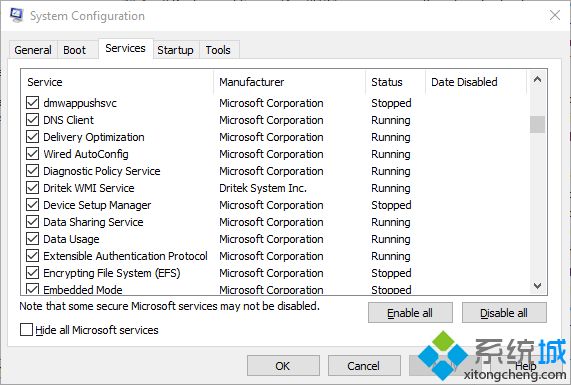Click Running status of DNS Client
Image resolution: width=571 pixels, height=385 pixels.
coord(391,120)
